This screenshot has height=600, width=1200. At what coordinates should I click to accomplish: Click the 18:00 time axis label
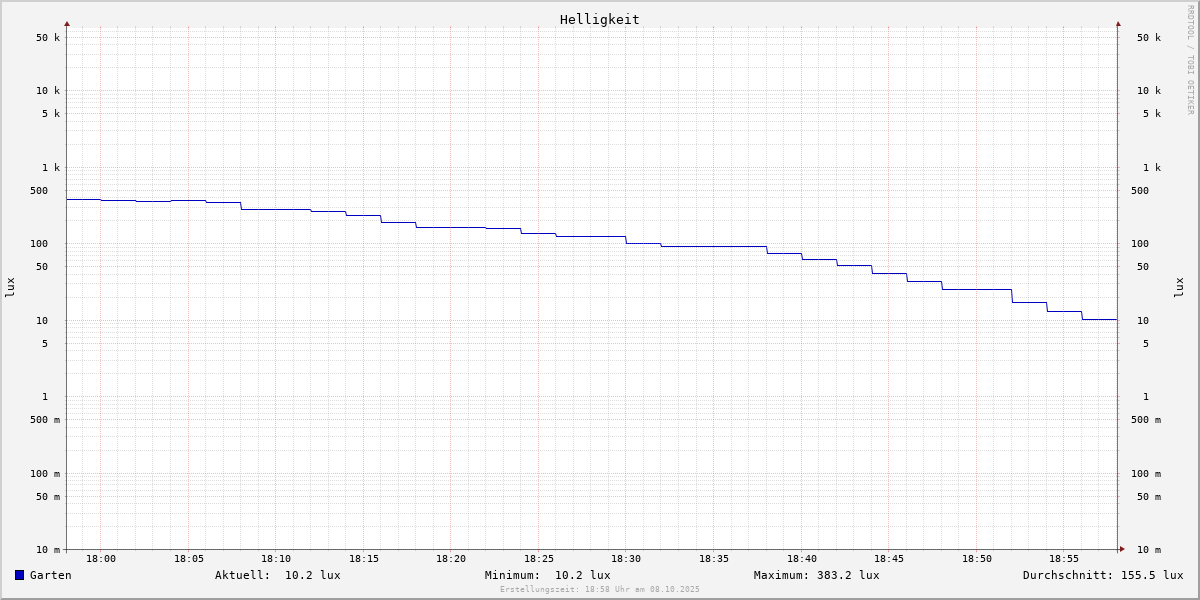click(x=101, y=559)
